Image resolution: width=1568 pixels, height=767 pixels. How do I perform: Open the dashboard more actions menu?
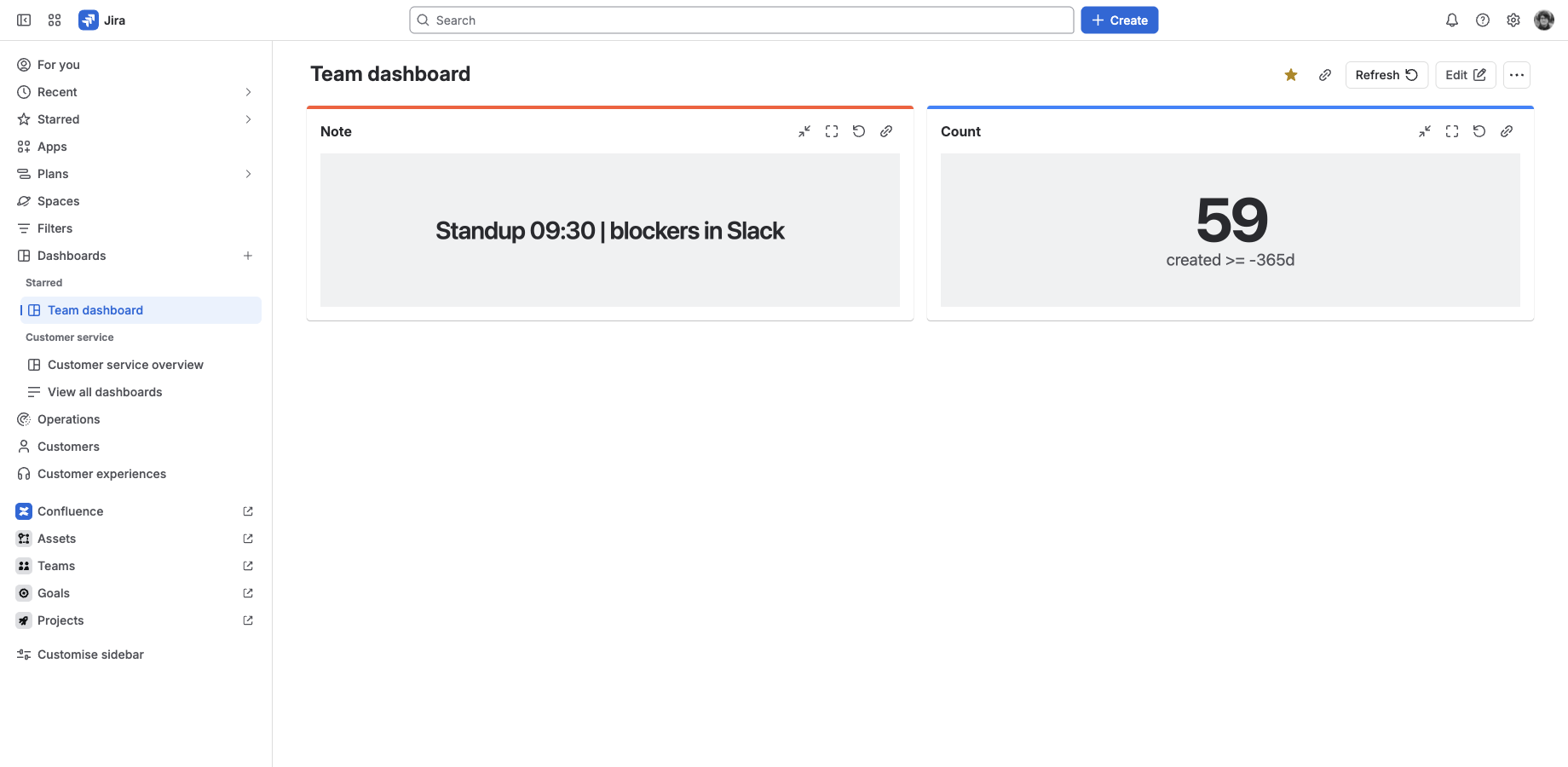click(x=1517, y=75)
